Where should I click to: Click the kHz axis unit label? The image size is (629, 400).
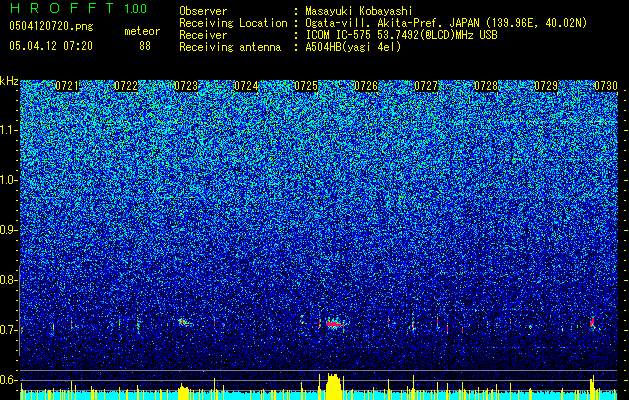pos(9,81)
